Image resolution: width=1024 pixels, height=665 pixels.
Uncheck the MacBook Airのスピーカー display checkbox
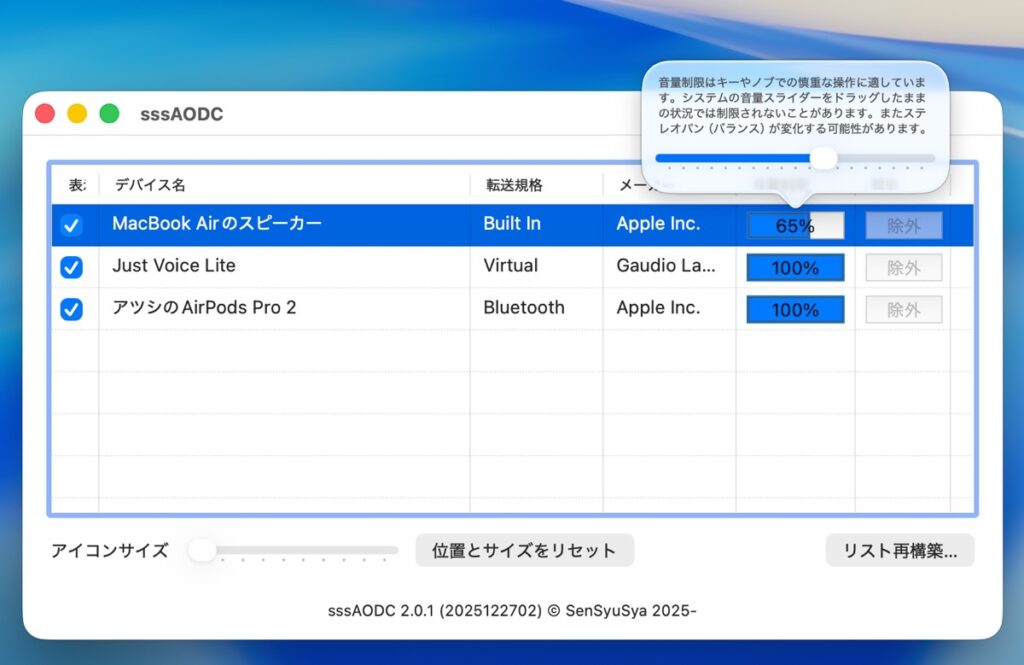pyautogui.click(x=71, y=225)
